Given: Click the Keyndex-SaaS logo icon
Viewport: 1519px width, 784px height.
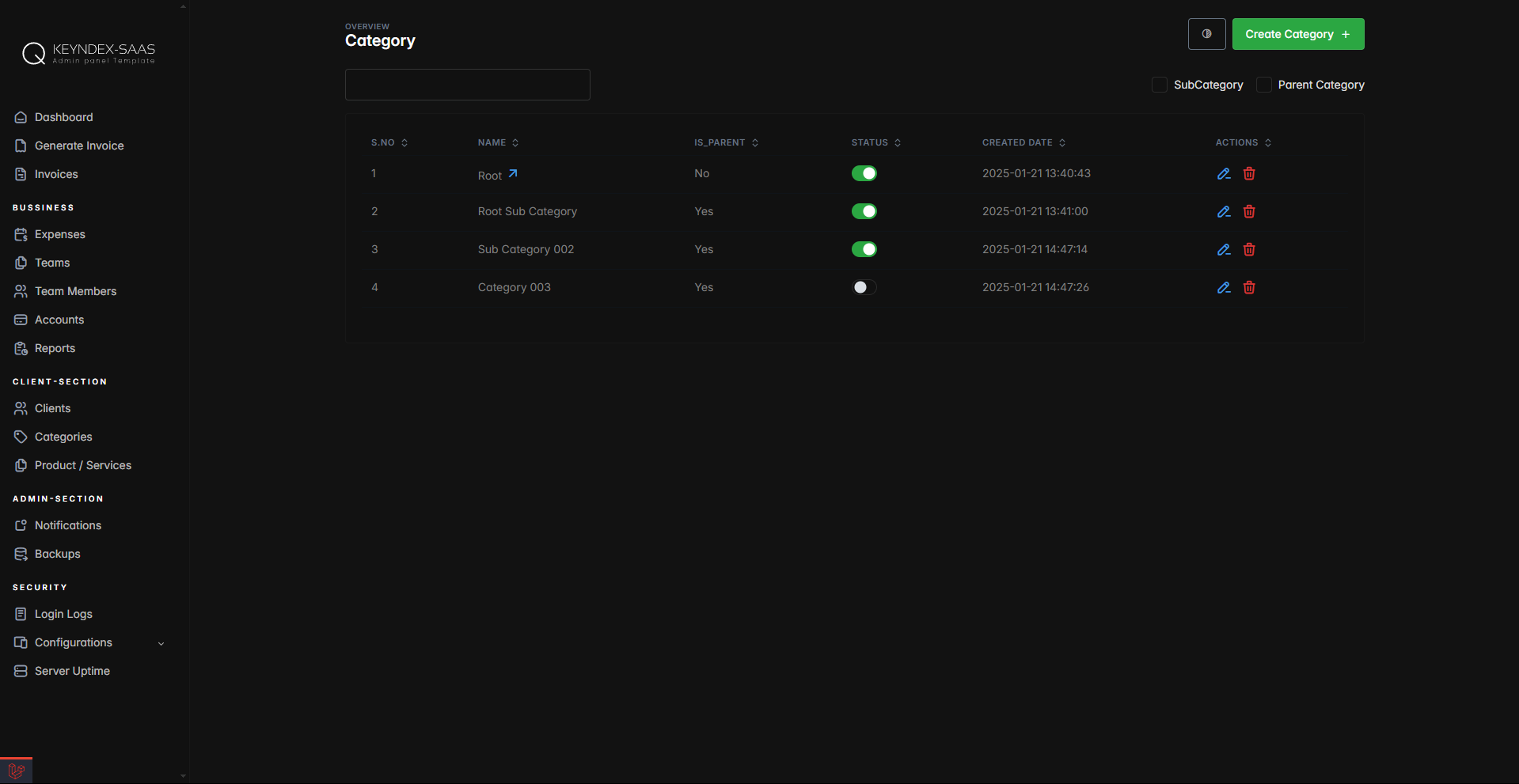Looking at the screenshot, I should coord(33,54).
